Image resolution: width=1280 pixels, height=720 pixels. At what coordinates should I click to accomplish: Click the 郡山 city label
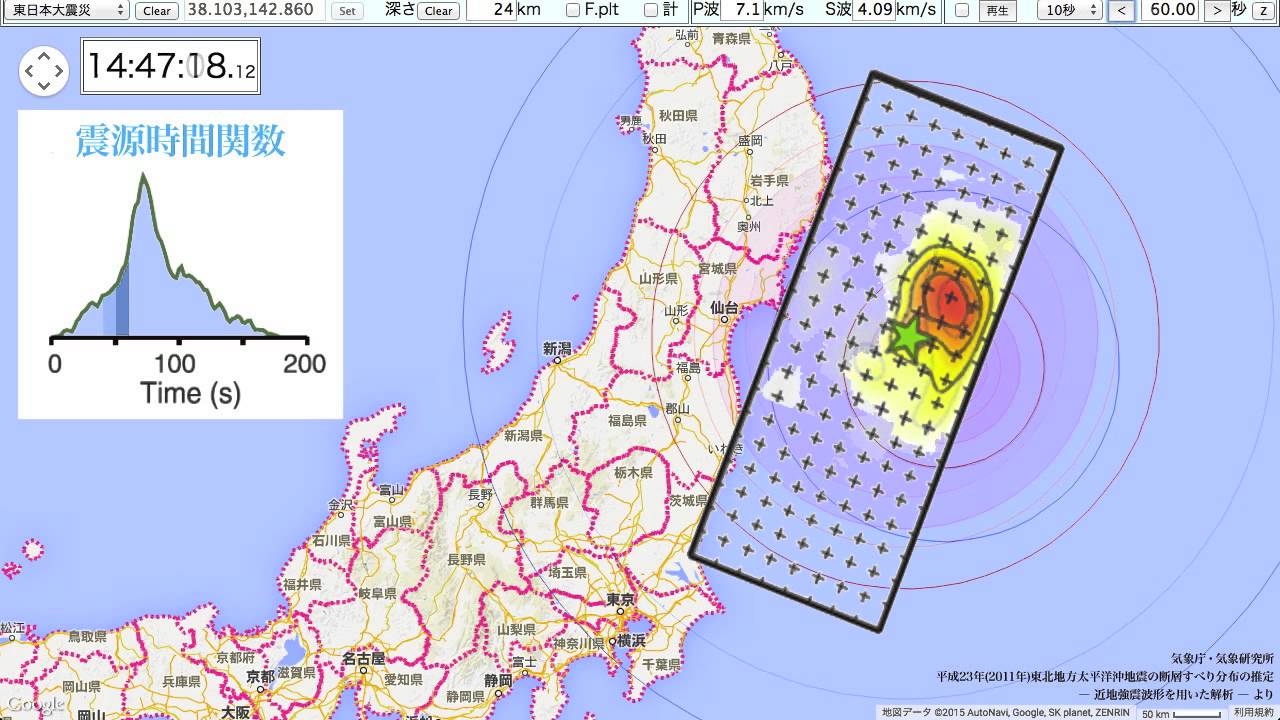(x=677, y=408)
